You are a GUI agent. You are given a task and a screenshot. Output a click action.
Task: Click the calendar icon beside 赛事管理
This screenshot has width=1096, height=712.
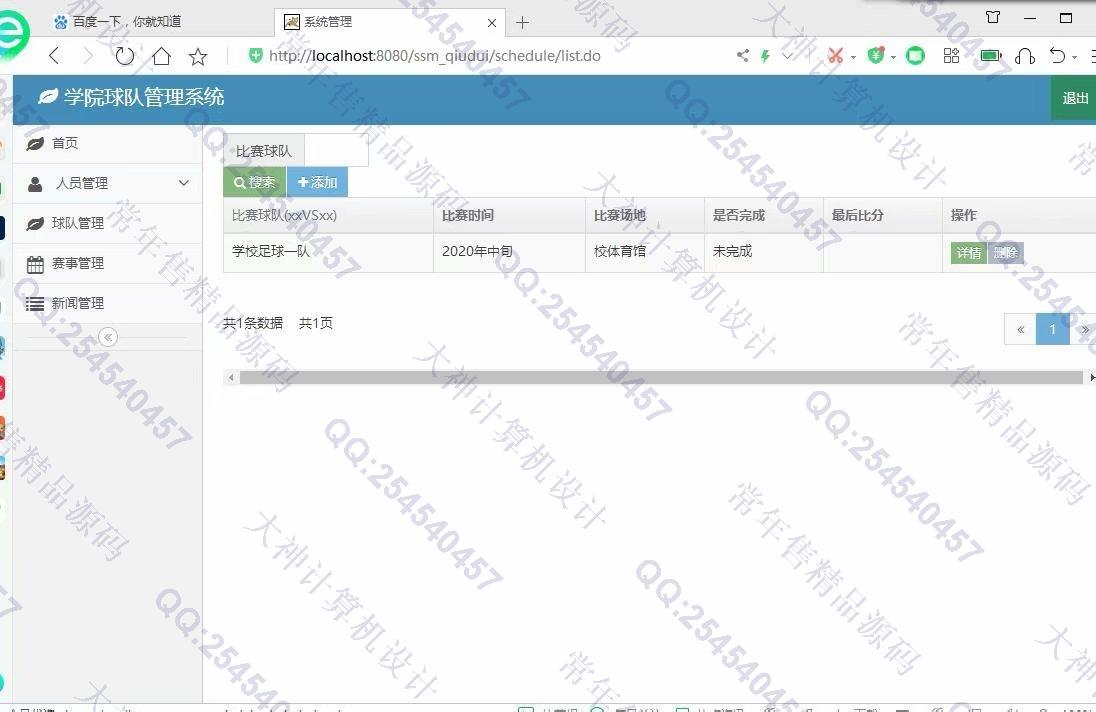[x=35, y=264]
